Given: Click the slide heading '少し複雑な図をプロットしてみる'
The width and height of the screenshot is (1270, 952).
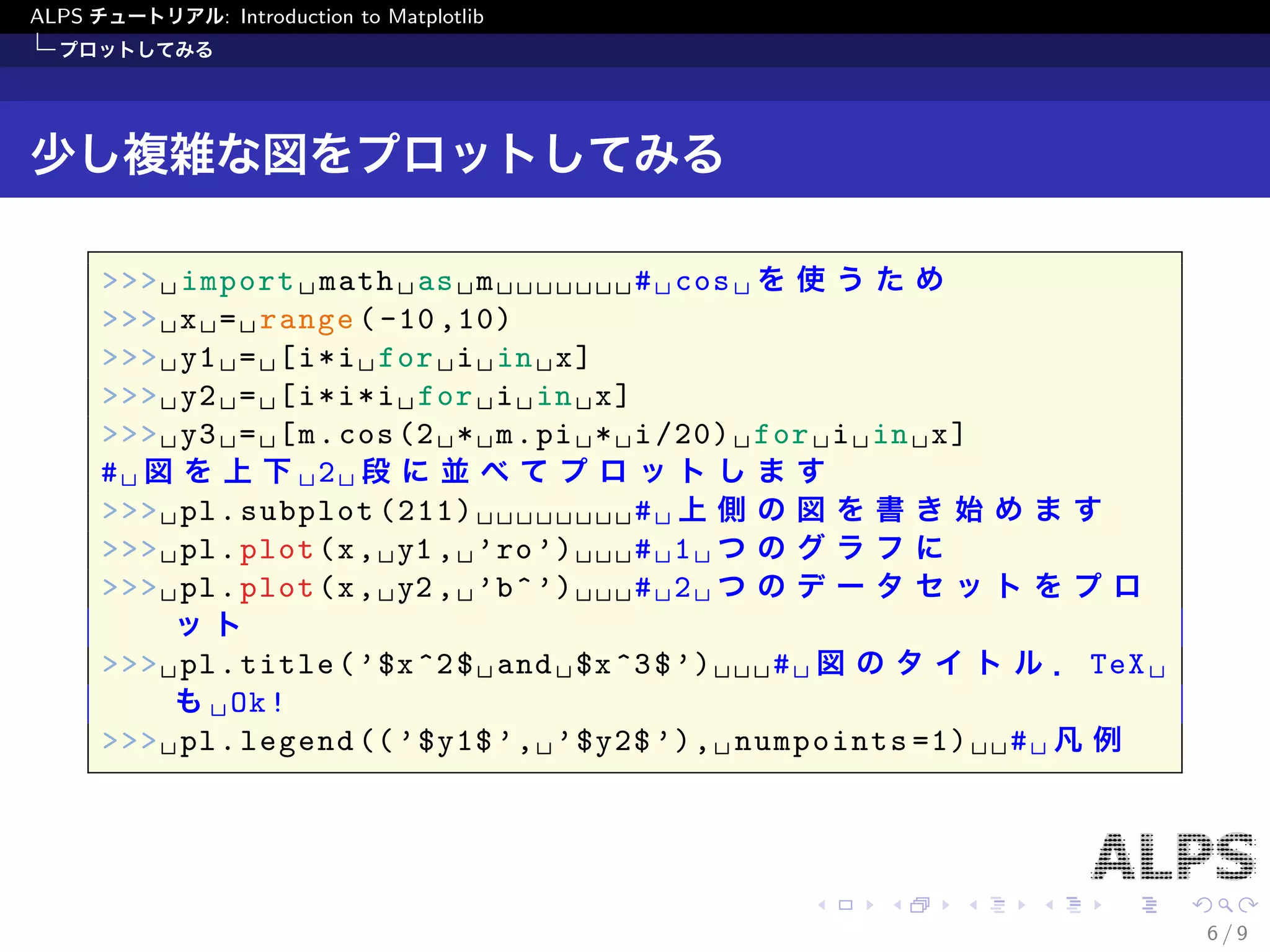Looking at the screenshot, I should [378, 154].
